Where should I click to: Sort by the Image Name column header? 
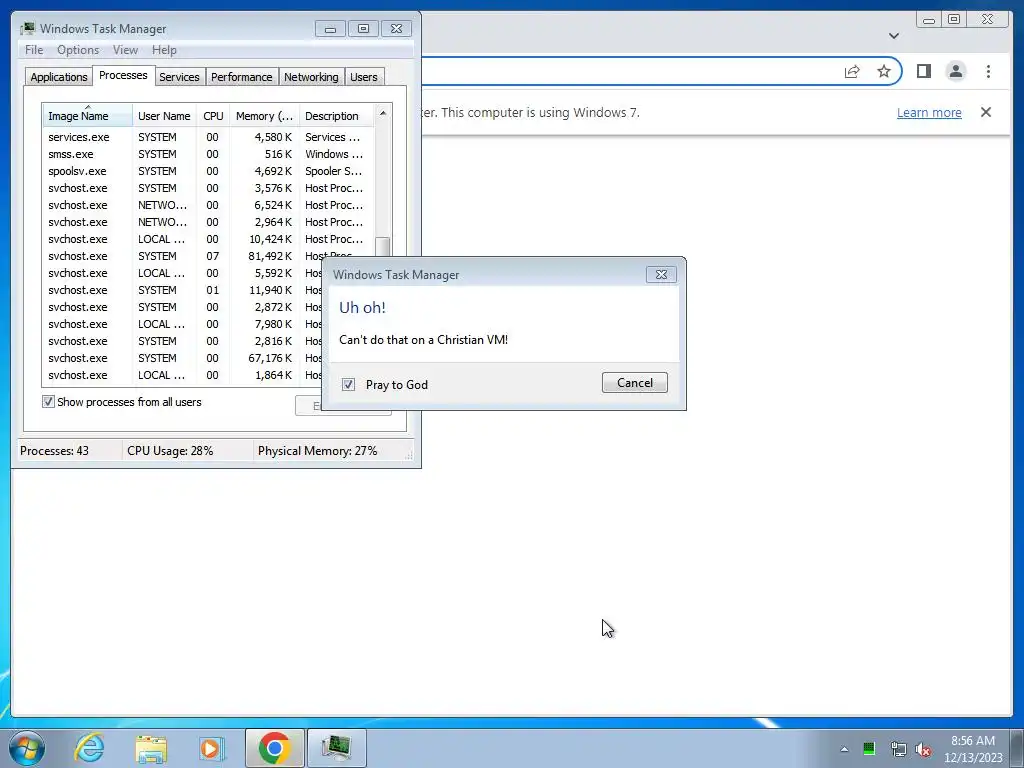point(87,116)
